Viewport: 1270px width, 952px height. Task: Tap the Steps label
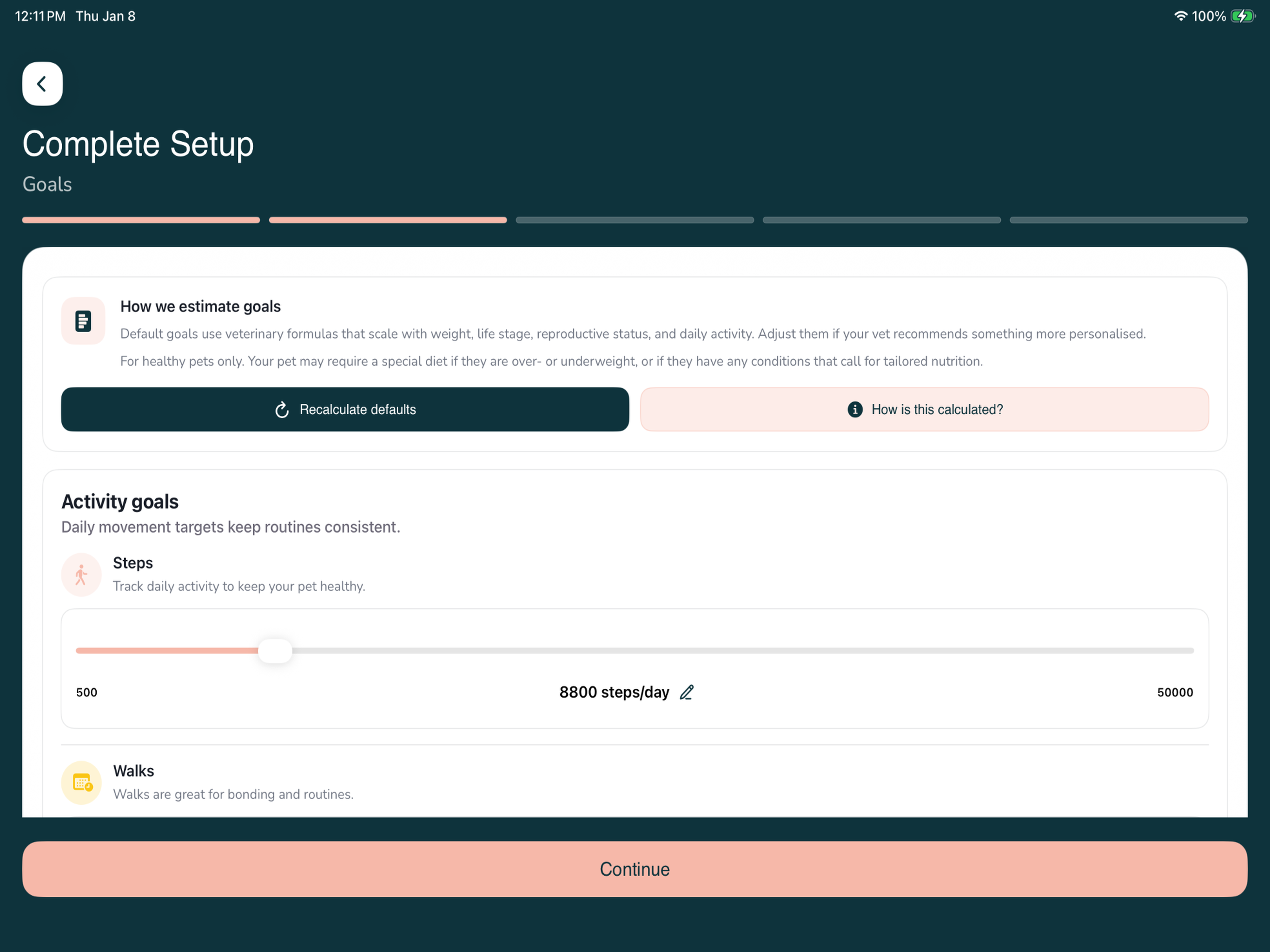click(132, 563)
